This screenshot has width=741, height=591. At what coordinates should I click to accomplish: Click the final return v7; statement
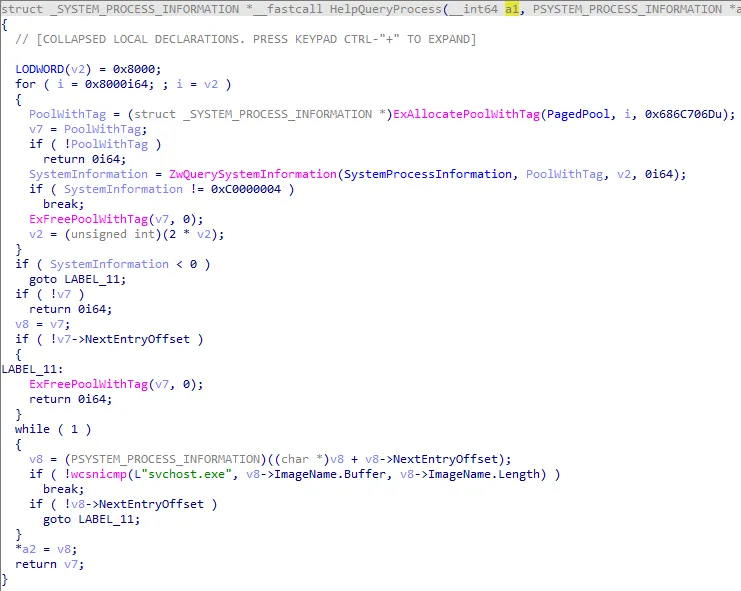click(50, 564)
